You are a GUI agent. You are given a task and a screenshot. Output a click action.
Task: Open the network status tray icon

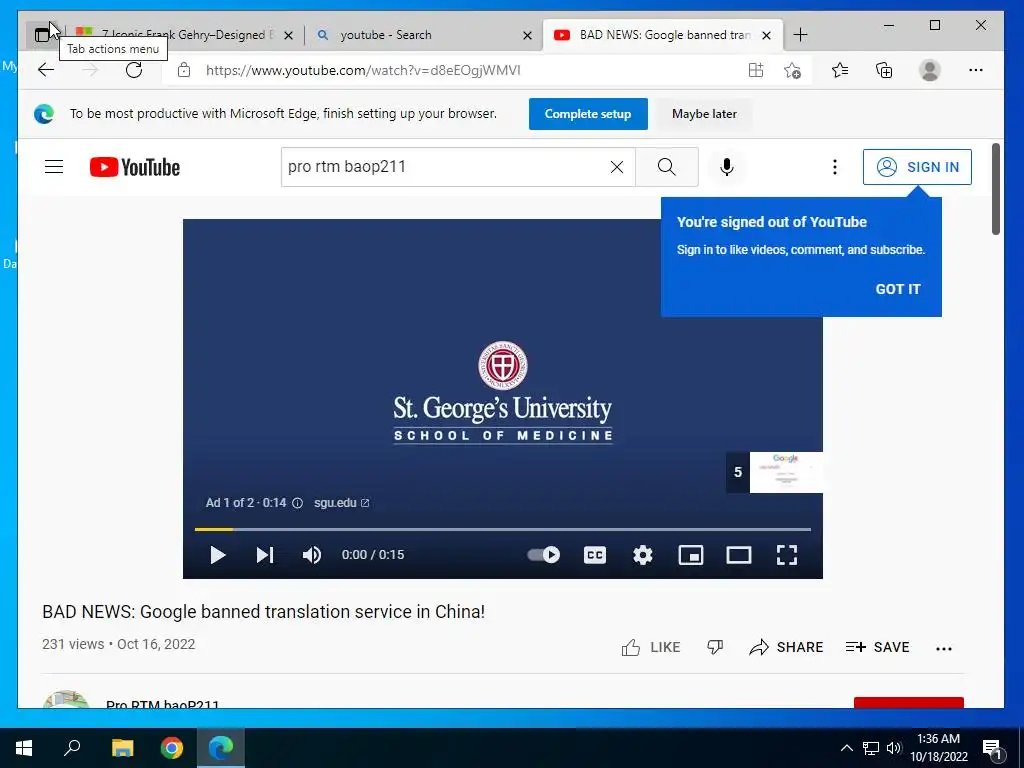pos(871,748)
